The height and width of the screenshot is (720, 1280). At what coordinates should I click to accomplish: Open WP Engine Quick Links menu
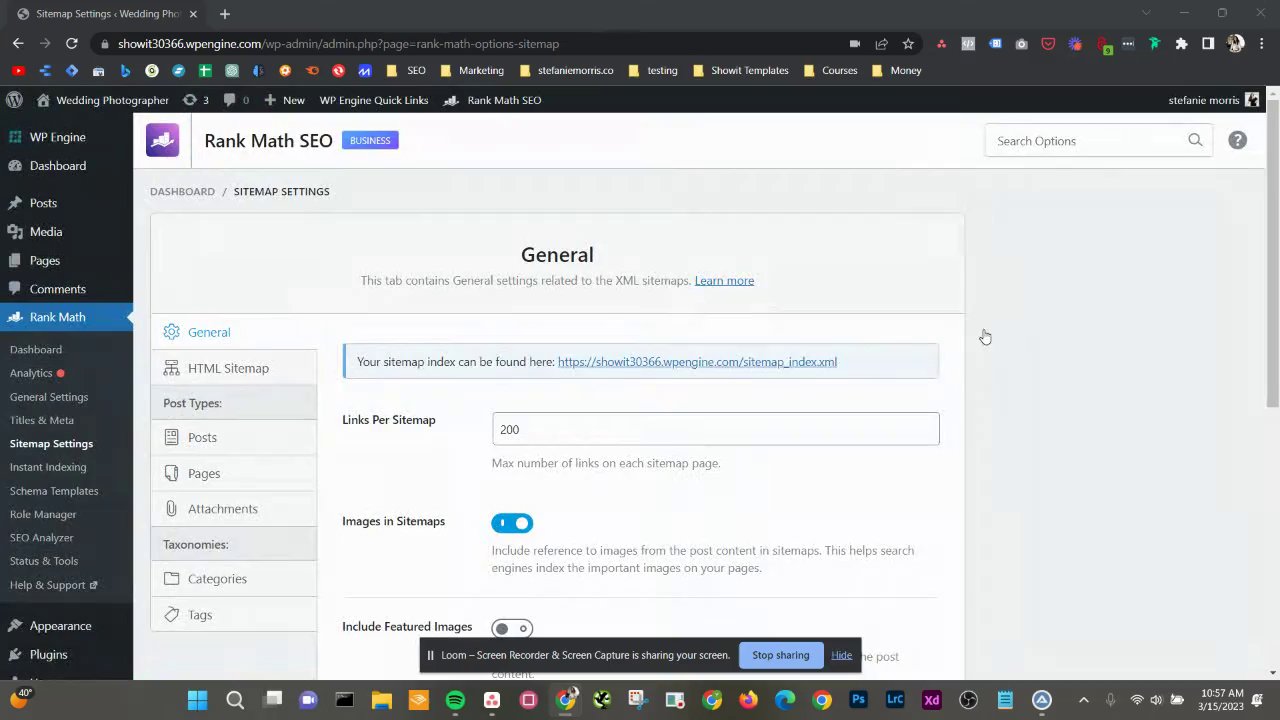(x=374, y=100)
